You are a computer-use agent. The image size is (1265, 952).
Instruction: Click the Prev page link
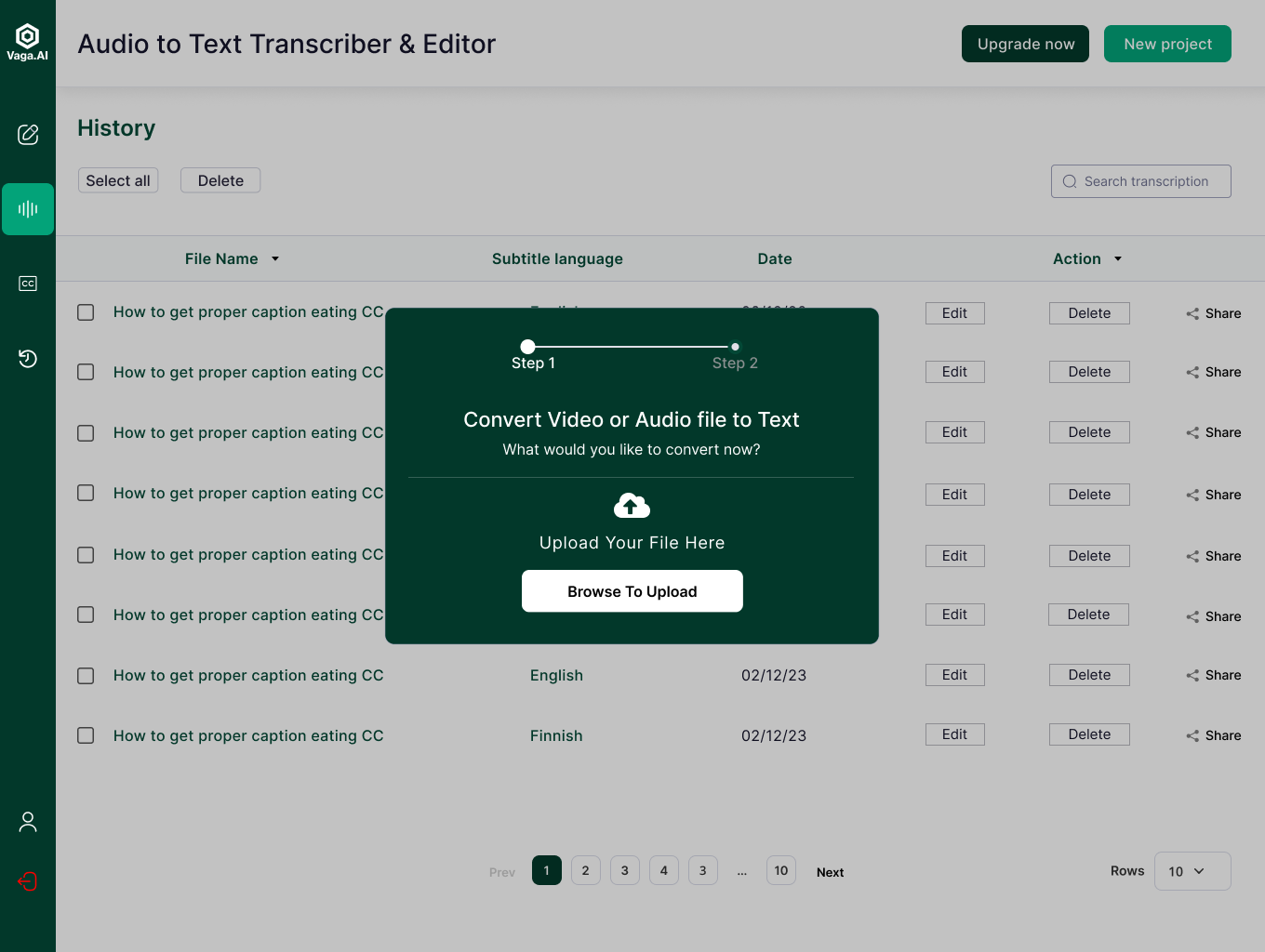pos(502,872)
